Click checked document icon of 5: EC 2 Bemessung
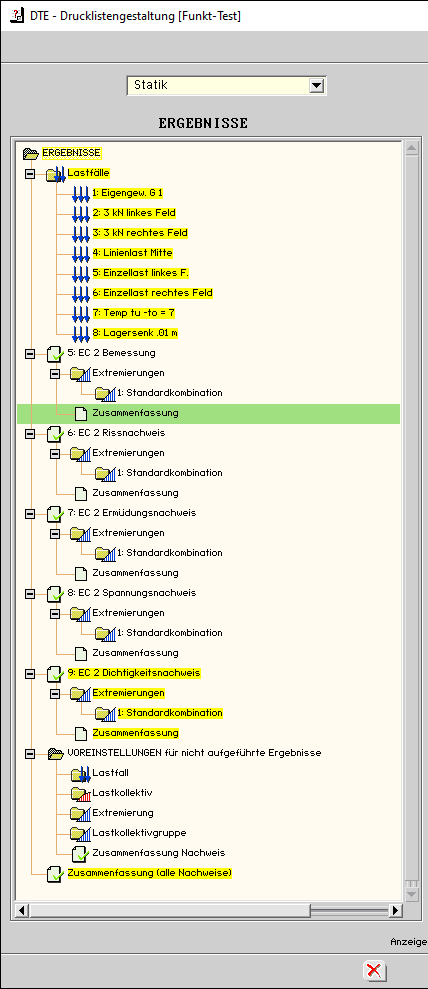The width and height of the screenshot is (428, 989). 55,353
